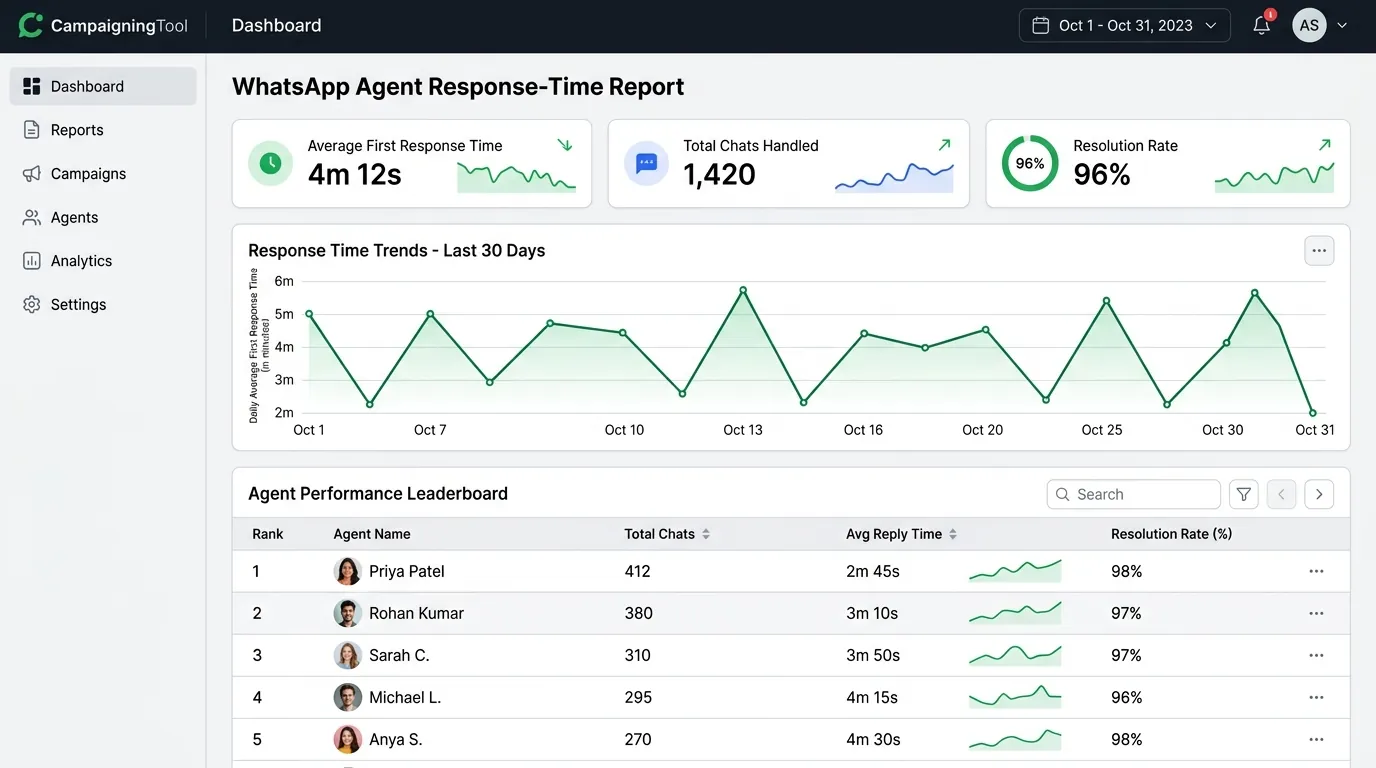Image resolution: width=1376 pixels, height=768 pixels.
Task: Click agent name Anya S.
Action: point(396,739)
